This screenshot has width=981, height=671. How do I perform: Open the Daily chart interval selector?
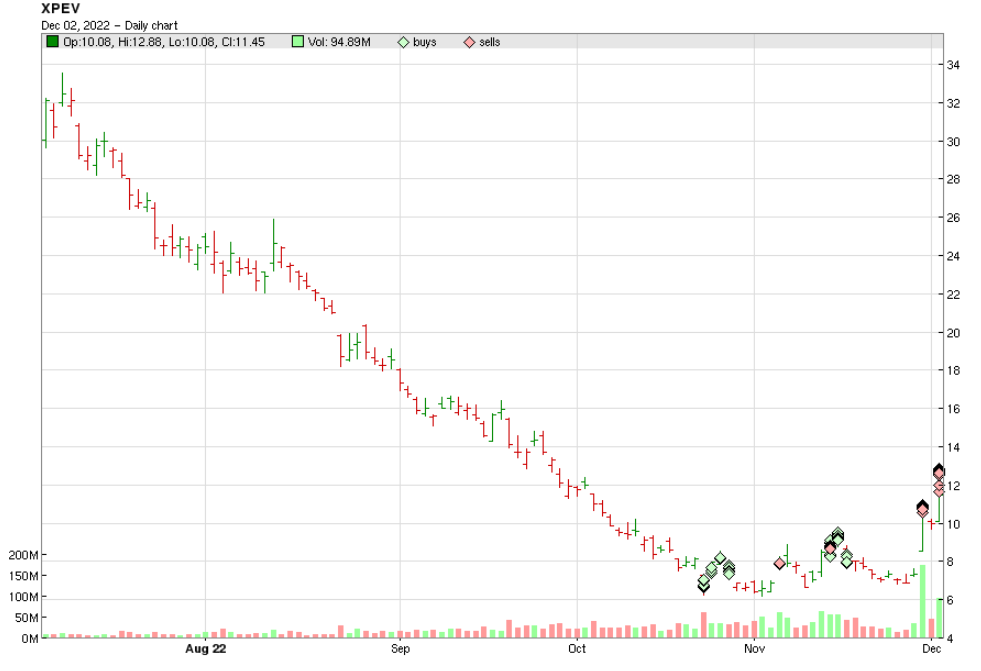pos(150,26)
